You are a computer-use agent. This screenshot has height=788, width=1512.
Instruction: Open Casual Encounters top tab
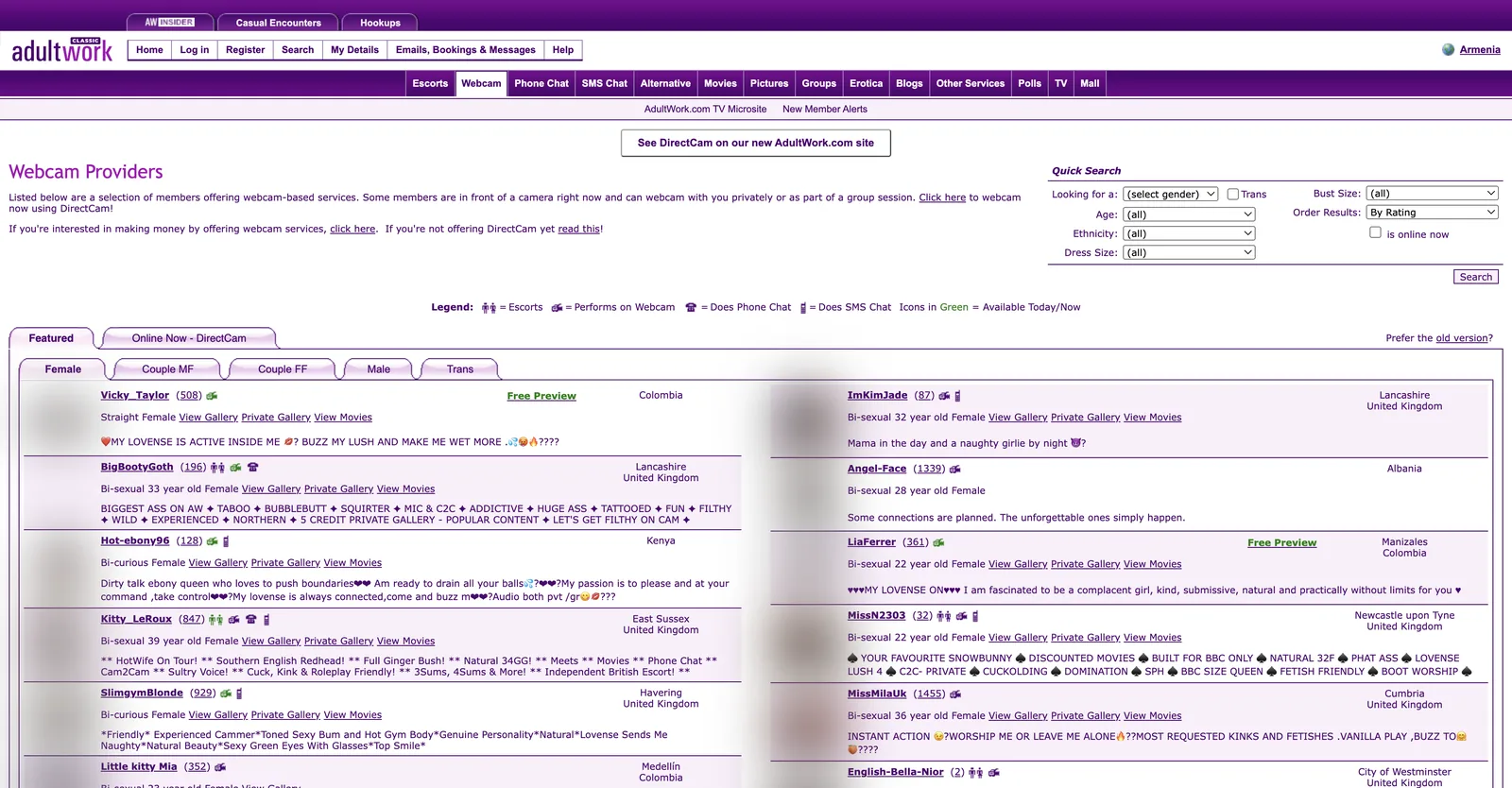click(x=278, y=22)
